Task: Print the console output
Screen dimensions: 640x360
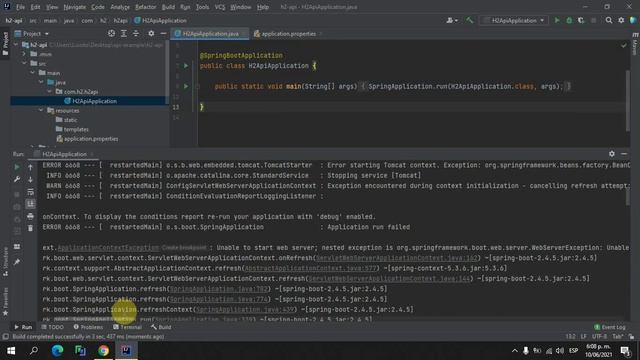Action: coord(30,216)
